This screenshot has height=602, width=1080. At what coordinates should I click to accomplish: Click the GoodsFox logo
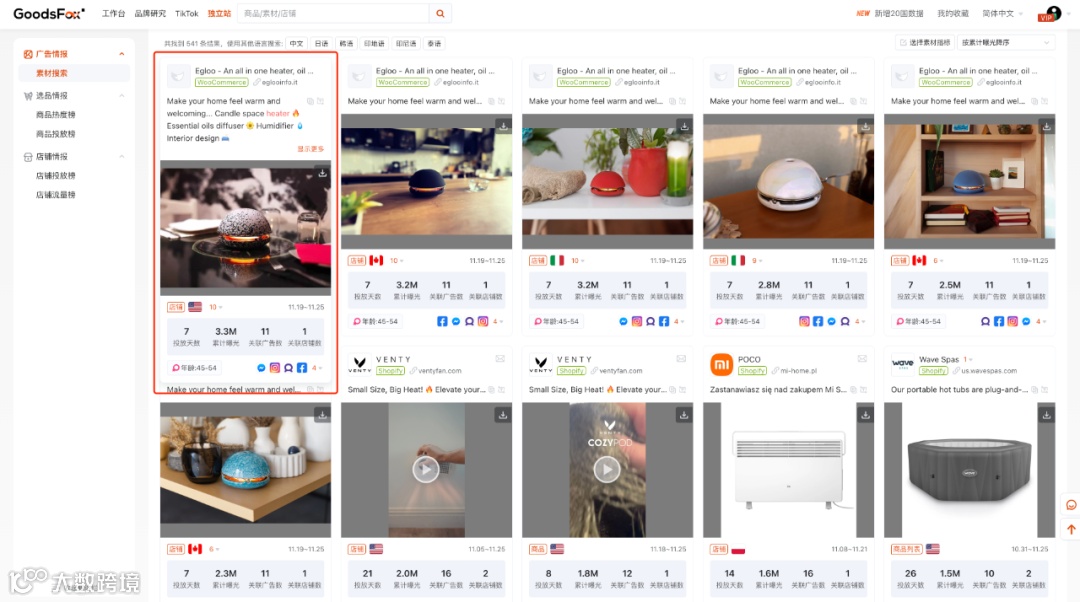(49, 13)
